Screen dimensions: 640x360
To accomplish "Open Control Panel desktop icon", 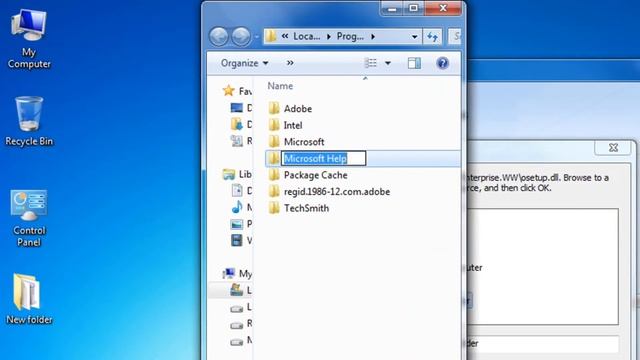I will [x=29, y=218].
